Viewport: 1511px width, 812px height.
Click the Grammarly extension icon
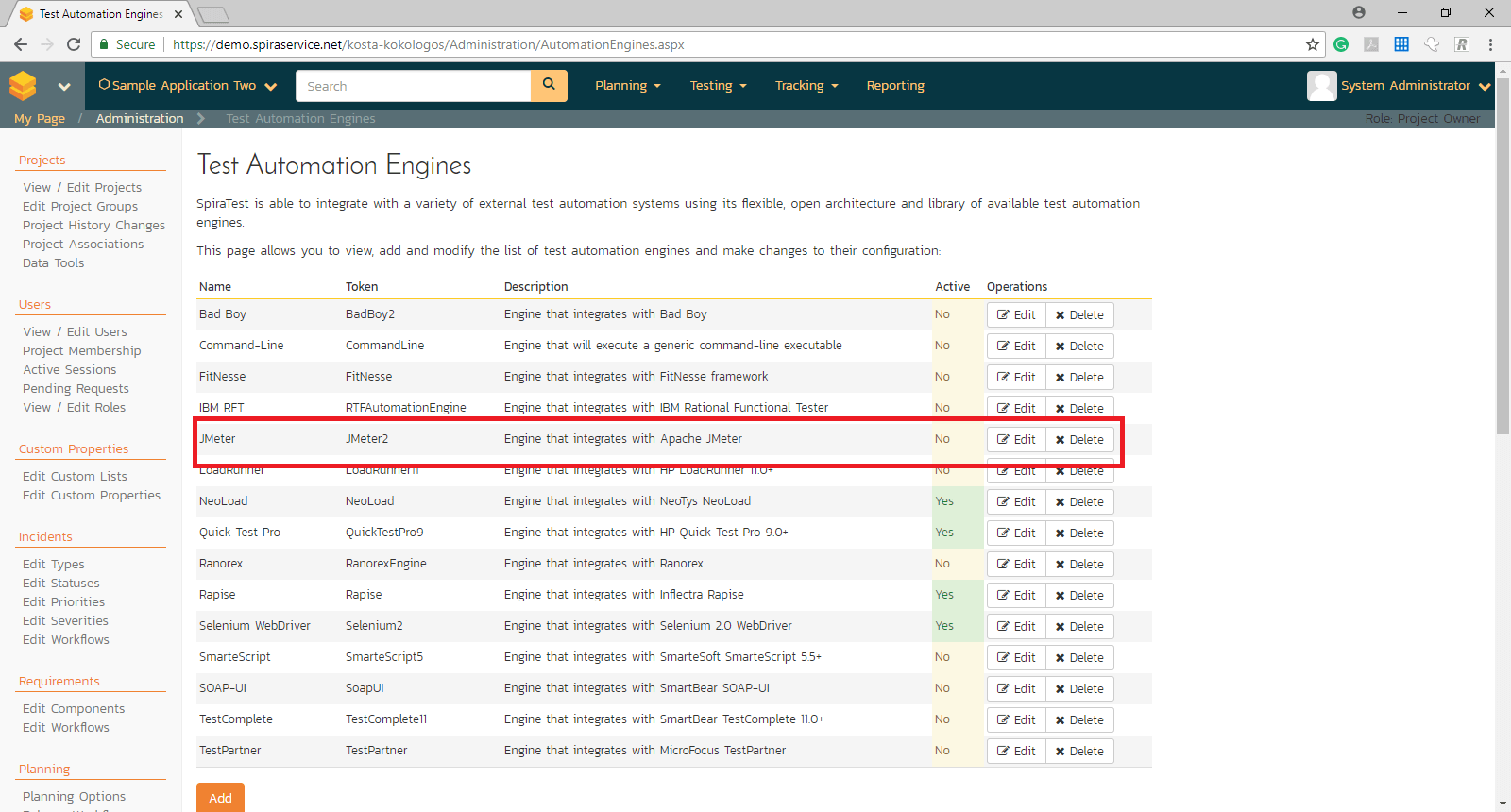[x=1341, y=44]
